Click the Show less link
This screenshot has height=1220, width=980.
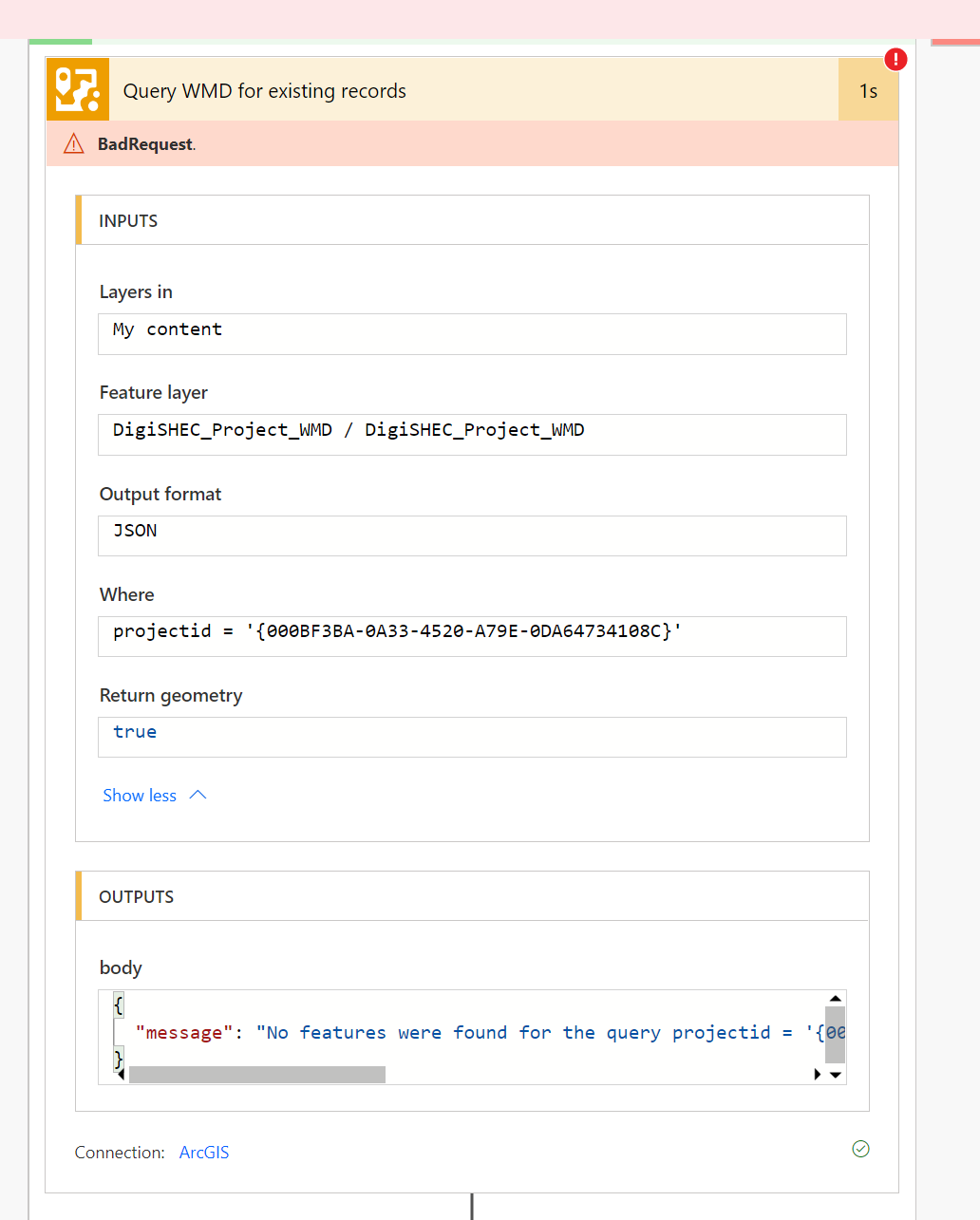click(140, 796)
